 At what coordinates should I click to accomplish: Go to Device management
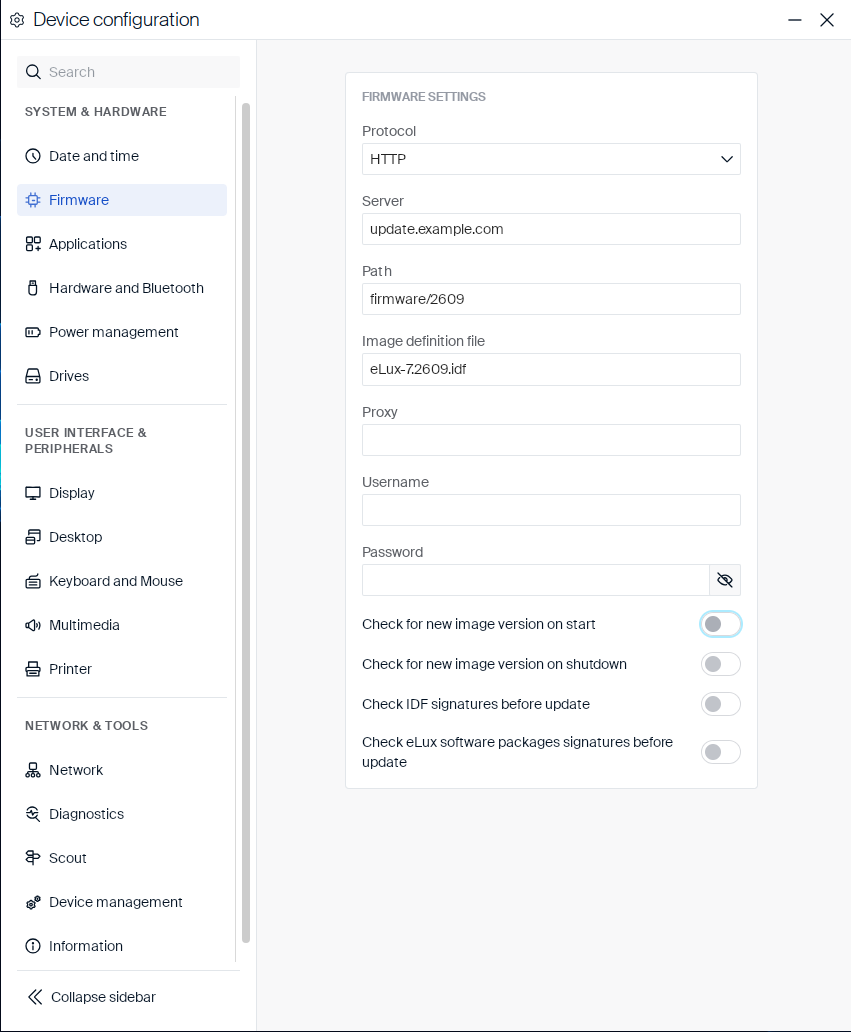click(x=122, y=902)
